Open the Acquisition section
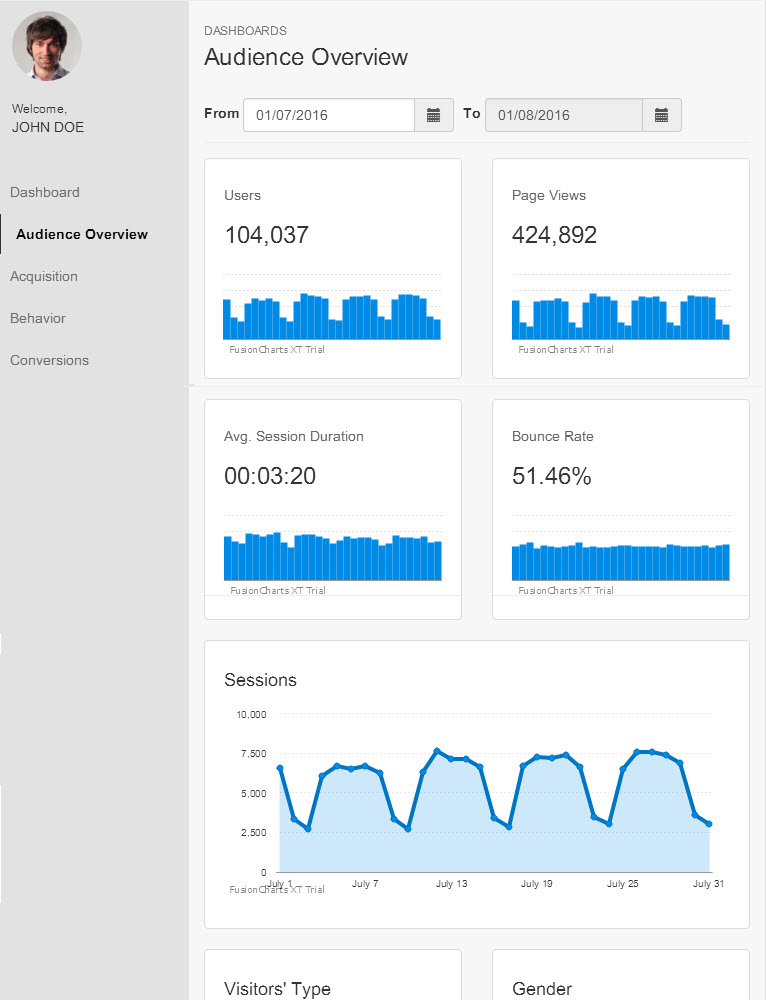The width and height of the screenshot is (766, 1000). click(x=44, y=276)
